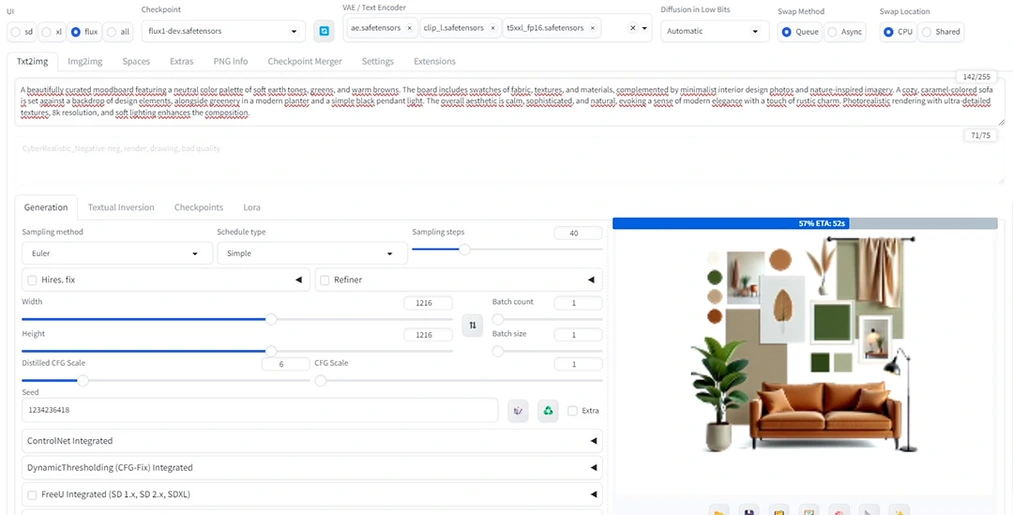Clear all VAE / Text Encoder selections
Viewport: 1013px width, 515px height.
click(632, 28)
